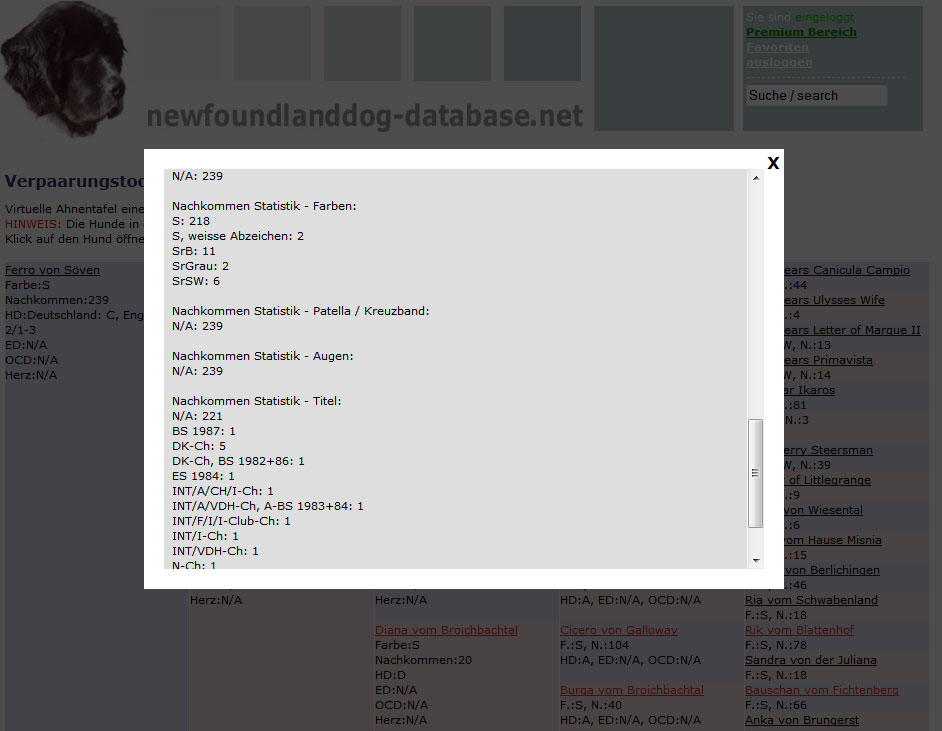This screenshot has height=731, width=942.
Task: Click the Newfoundland dog logo image
Action: pos(65,70)
